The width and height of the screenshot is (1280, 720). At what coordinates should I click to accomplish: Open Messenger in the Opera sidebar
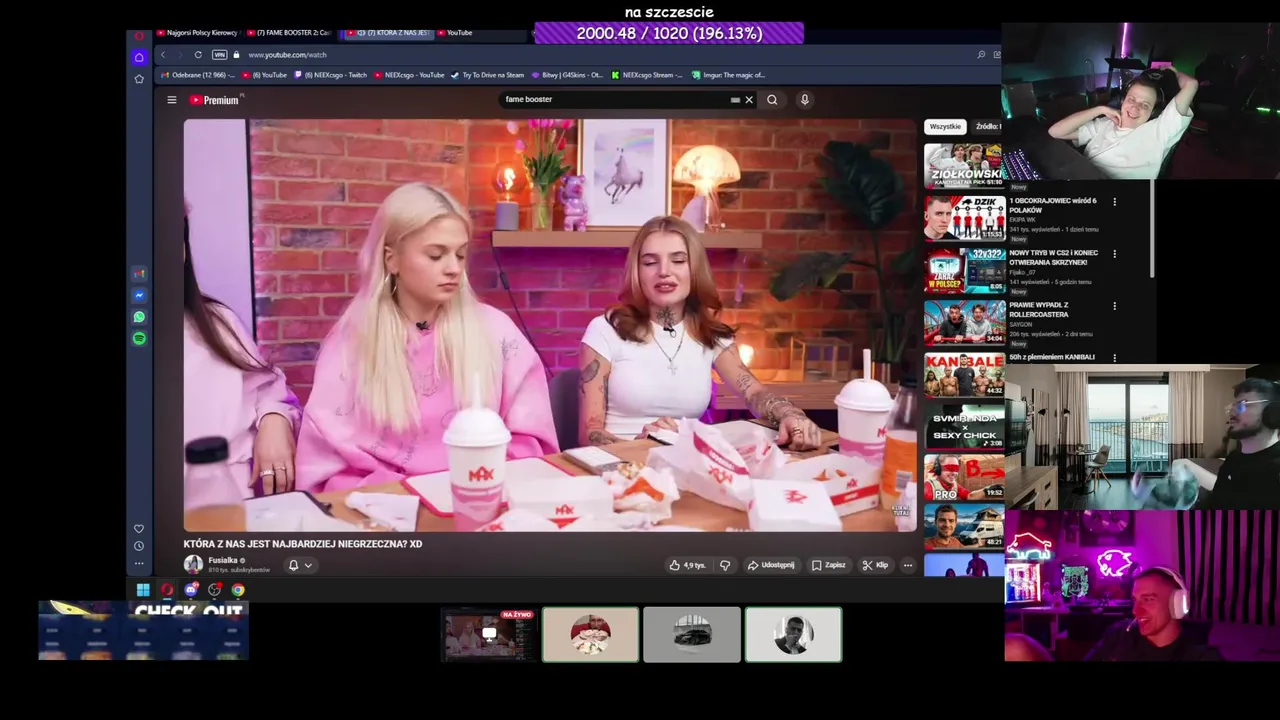139,295
